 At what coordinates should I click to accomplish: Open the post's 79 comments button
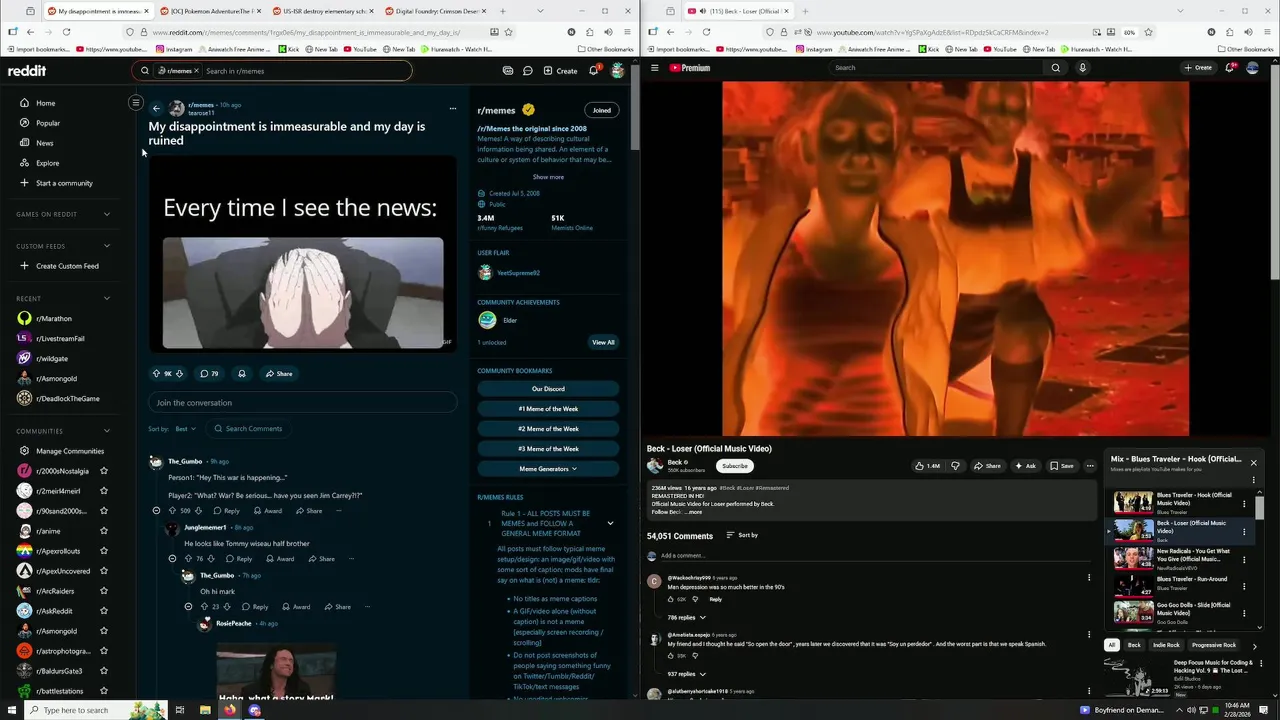coord(209,374)
